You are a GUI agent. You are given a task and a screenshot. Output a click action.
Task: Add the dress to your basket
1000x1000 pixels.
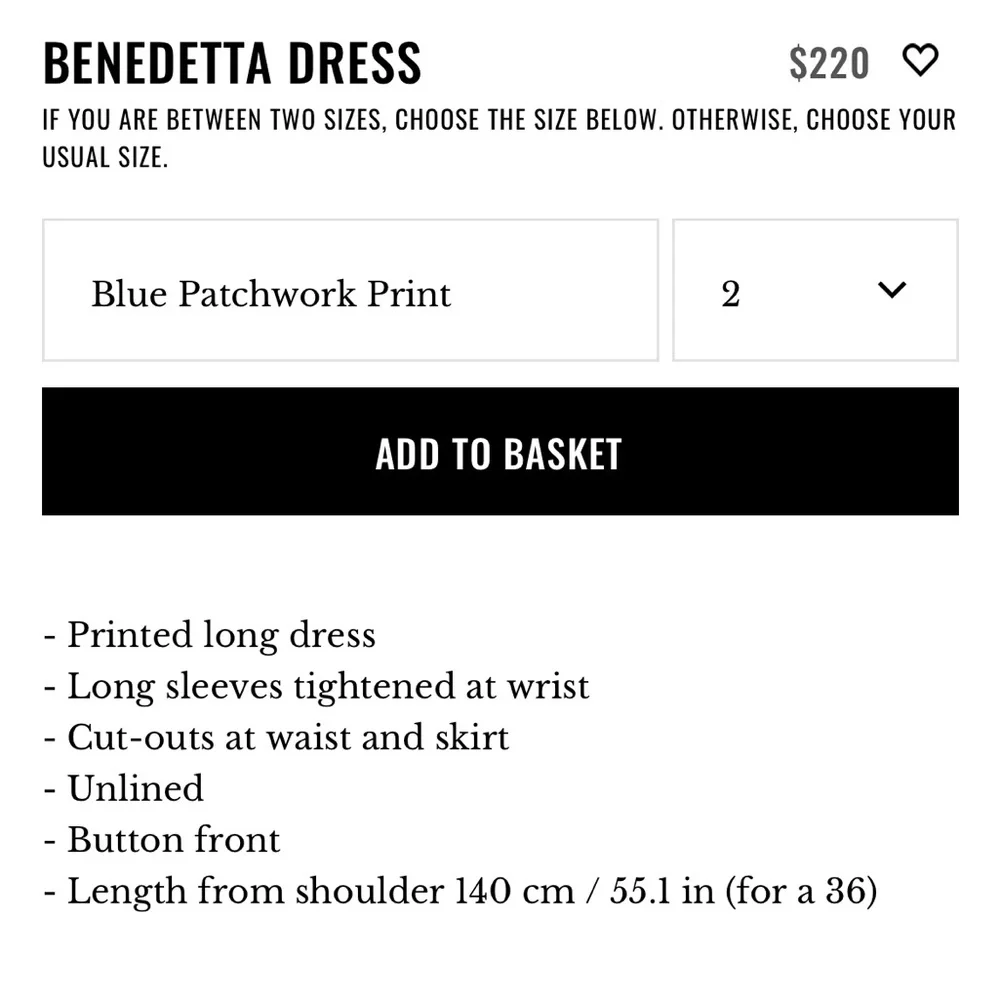click(x=500, y=452)
